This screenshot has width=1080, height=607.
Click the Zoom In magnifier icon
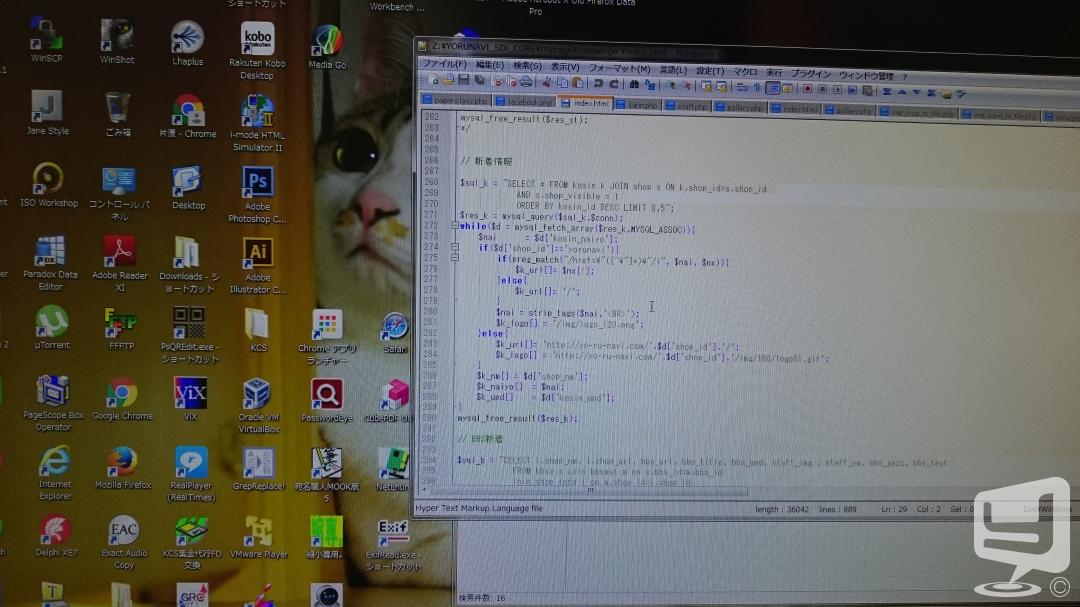tap(669, 85)
